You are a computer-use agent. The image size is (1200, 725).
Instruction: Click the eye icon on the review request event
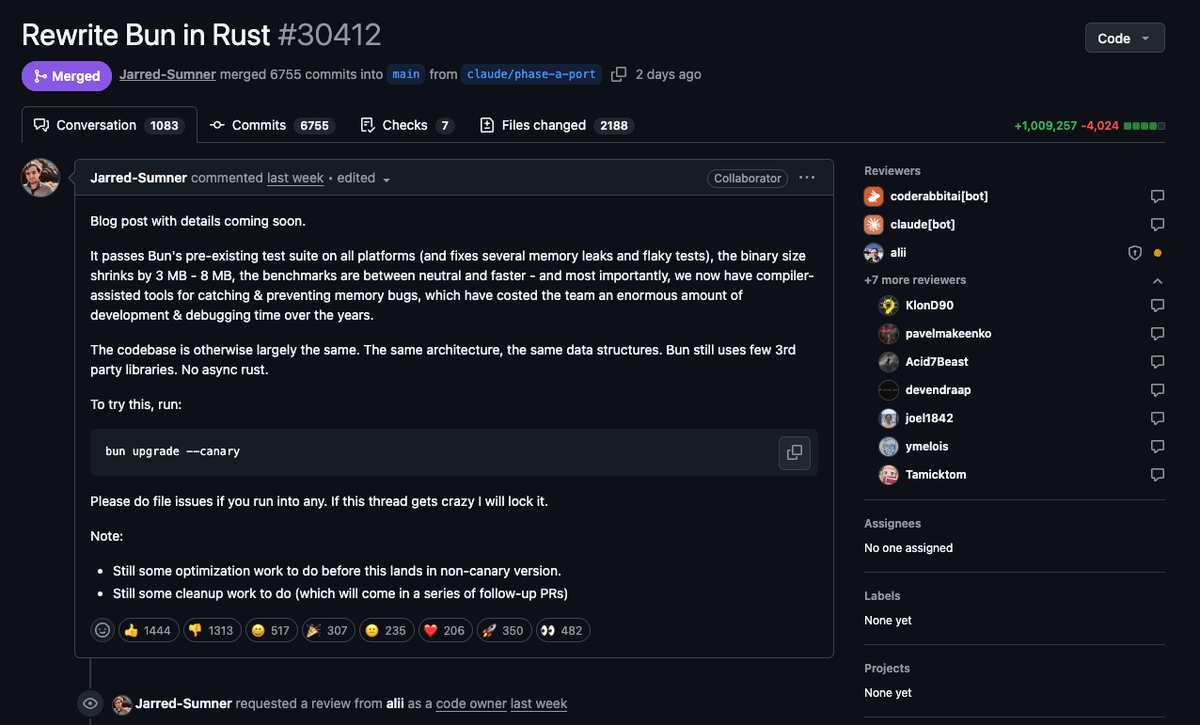click(x=90, y=704)
